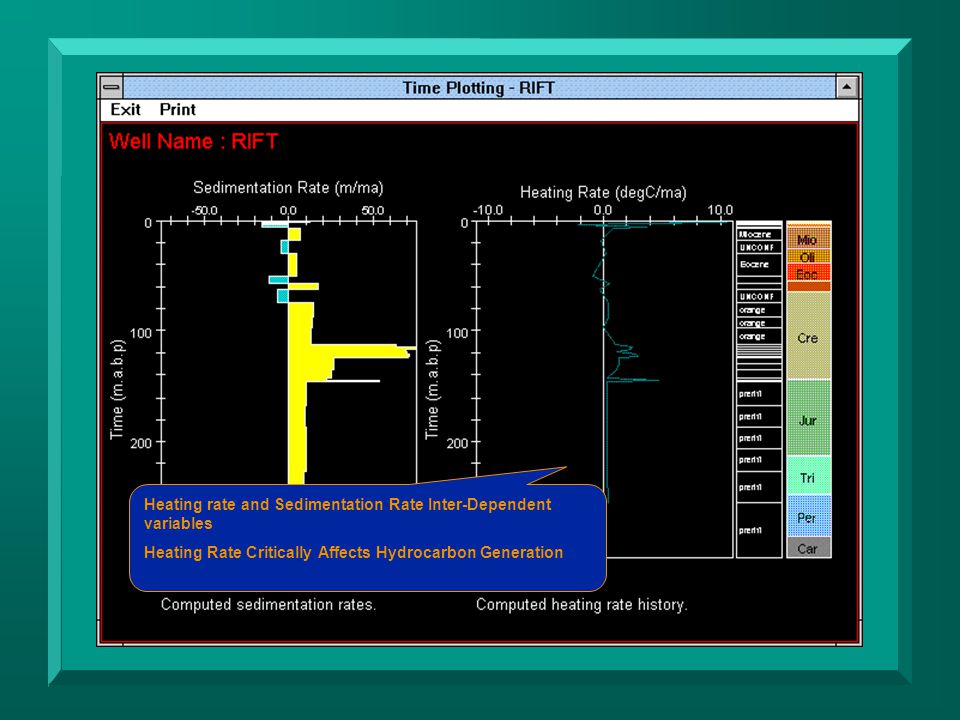Click the 200 tick label on the heating chart
This screenshot has height=720, width=960.
[x=457, y=443]
